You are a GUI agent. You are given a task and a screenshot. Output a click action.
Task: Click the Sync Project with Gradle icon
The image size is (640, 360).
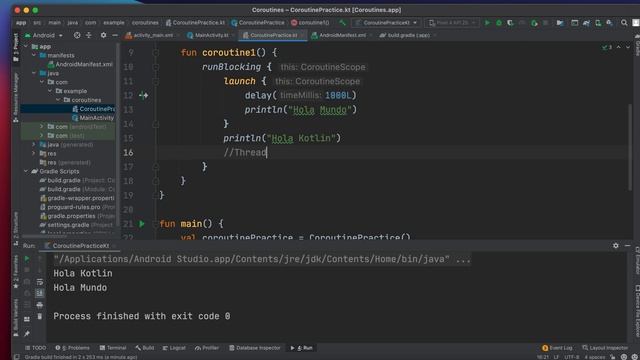586,23
